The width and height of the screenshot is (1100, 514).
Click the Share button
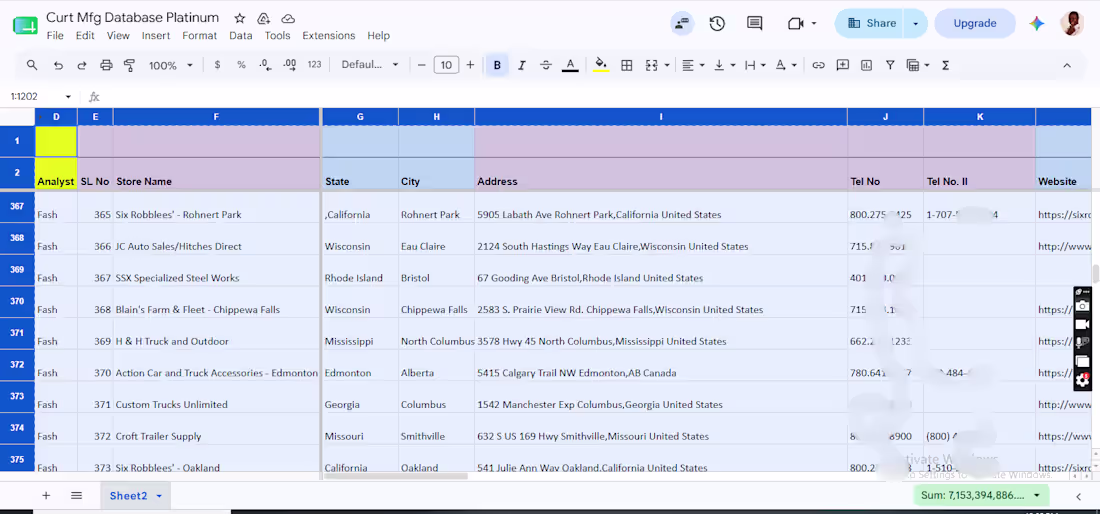tap(871, 23)
